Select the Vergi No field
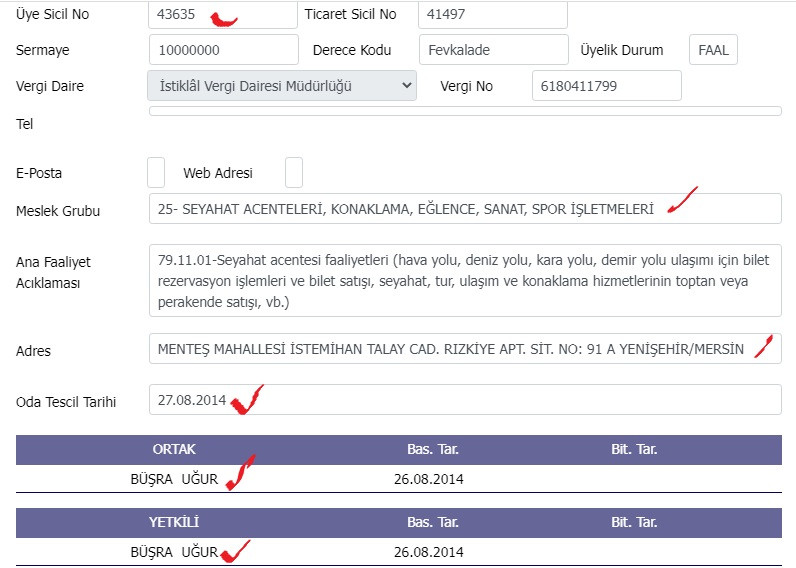 pos(607,86)
